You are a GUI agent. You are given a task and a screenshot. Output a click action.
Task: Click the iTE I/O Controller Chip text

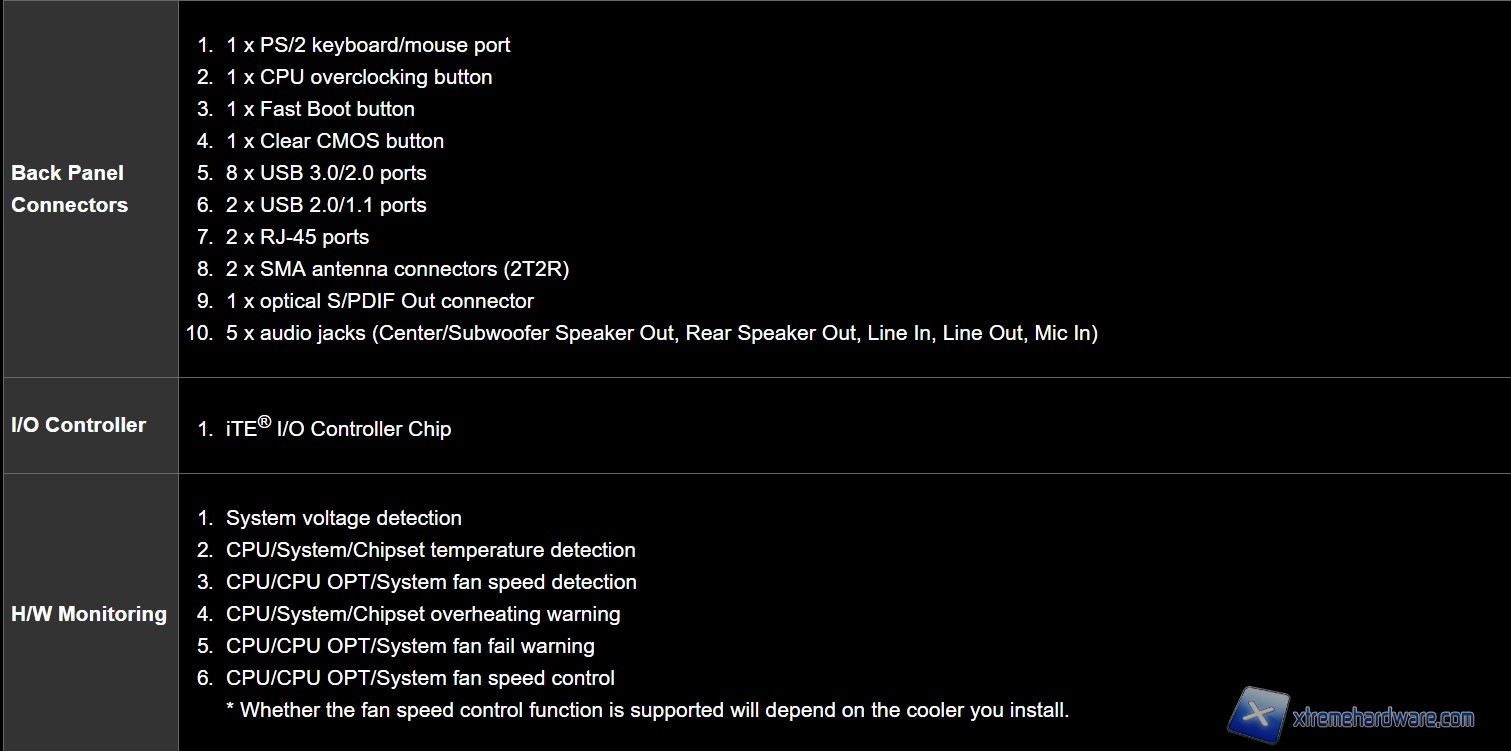click(x=338, y=429)
